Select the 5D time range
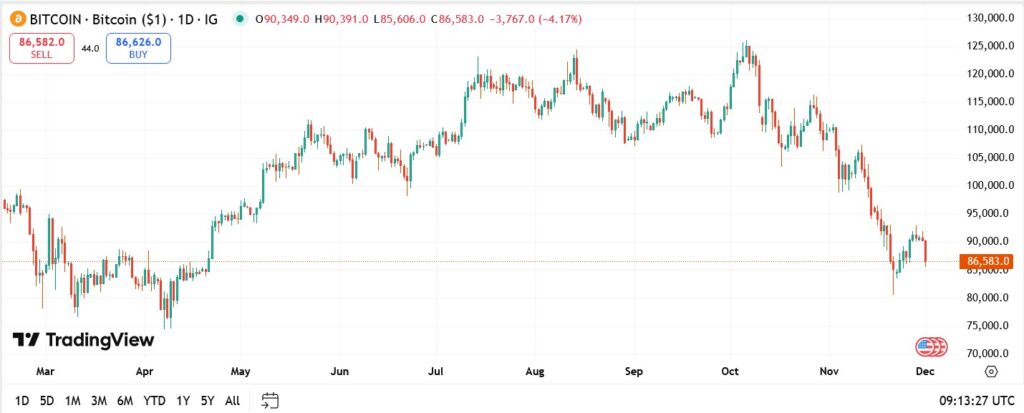This screenshot has height=413, width=1024. pyautogui.click(x=47, y=401)
